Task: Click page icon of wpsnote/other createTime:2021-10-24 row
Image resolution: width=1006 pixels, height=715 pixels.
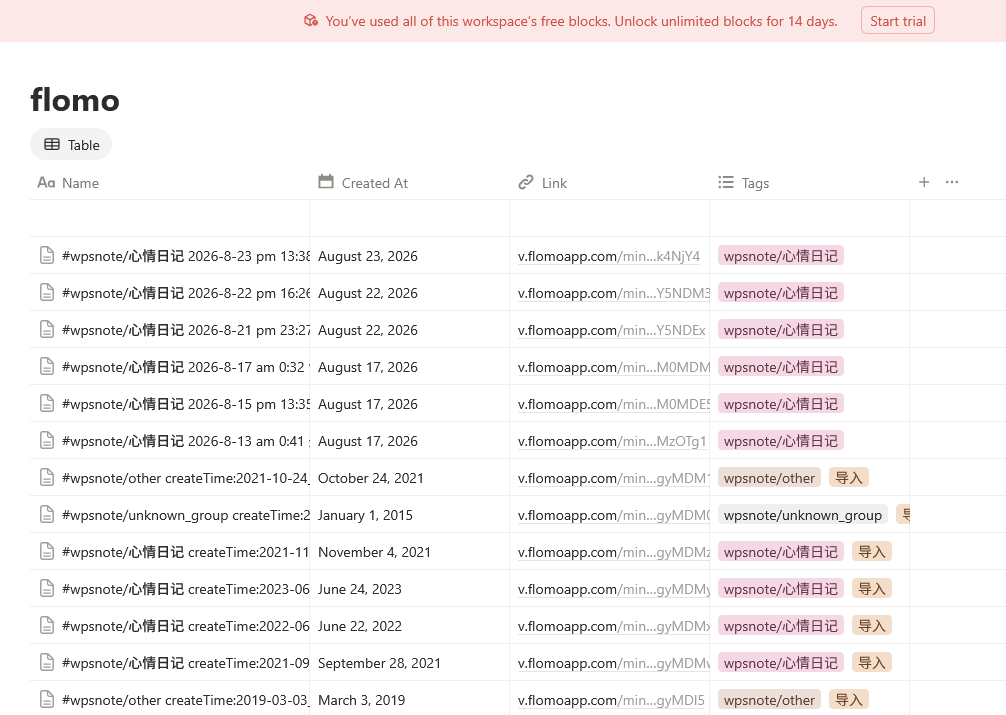Action: click(47, 478)
